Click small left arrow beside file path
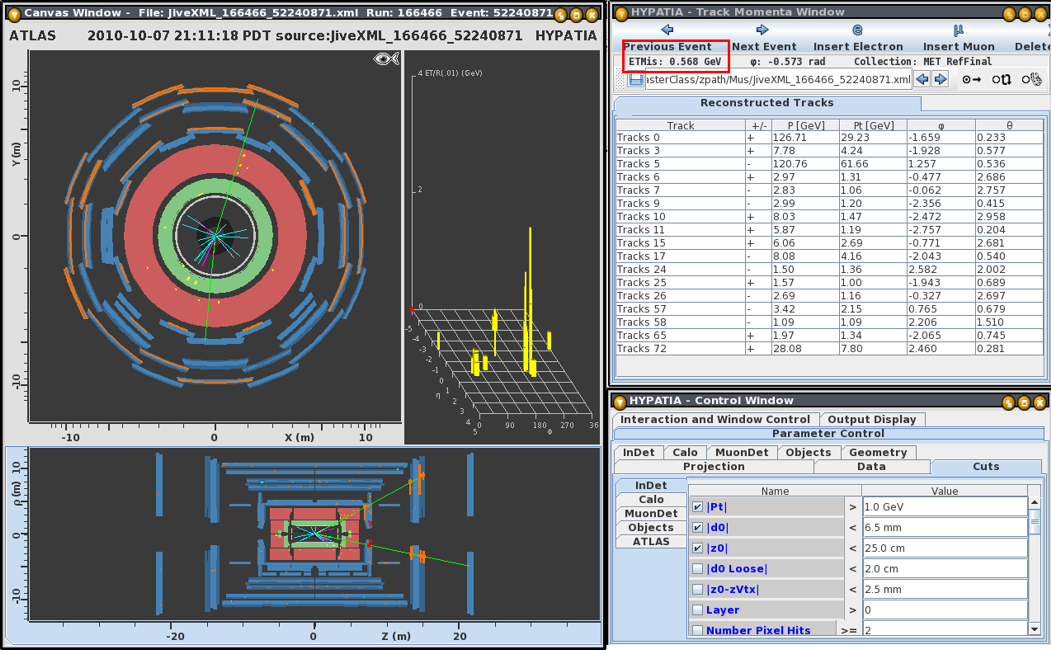This screenshot has width=1051, height=650. pos(923,80)
